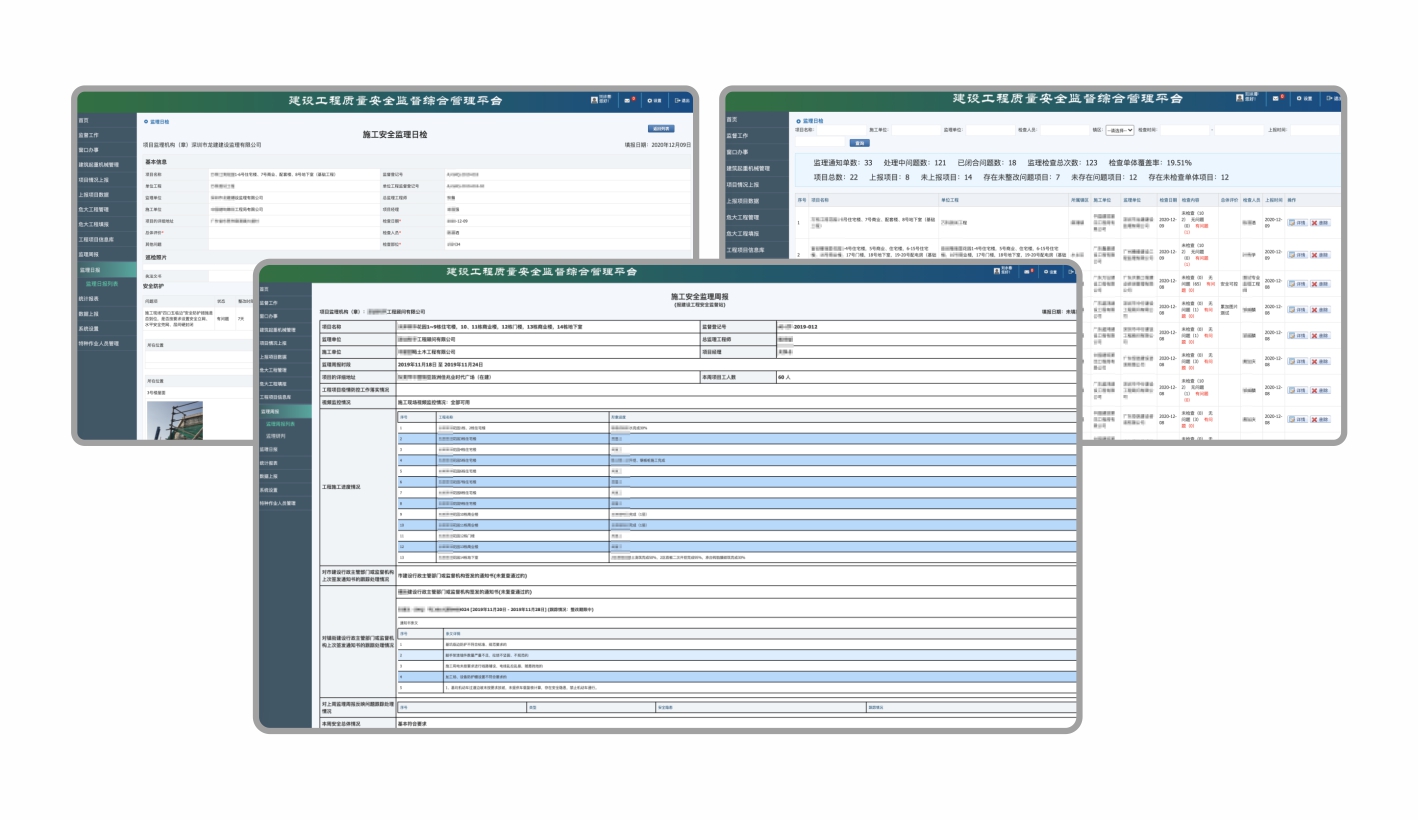Click second row's red X delete button

[1320, 255]
